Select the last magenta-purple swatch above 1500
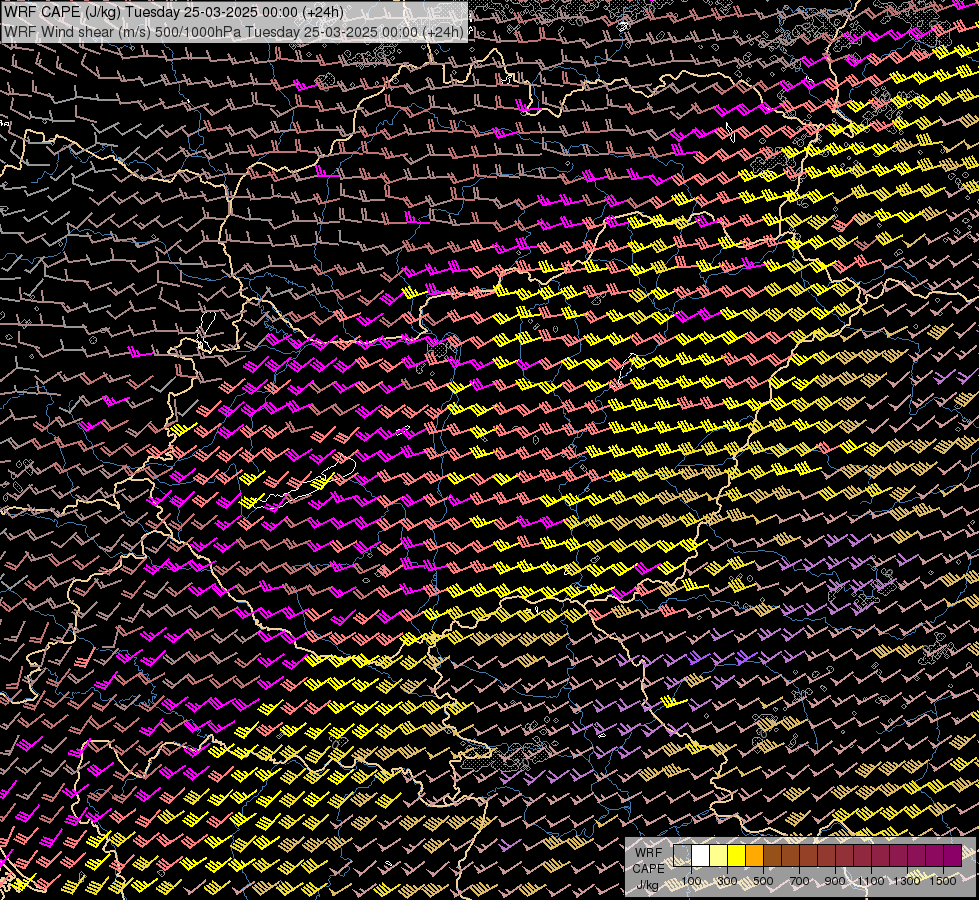Image resolution: width=979 pixels, height=900 pixels. coord(952,856)
